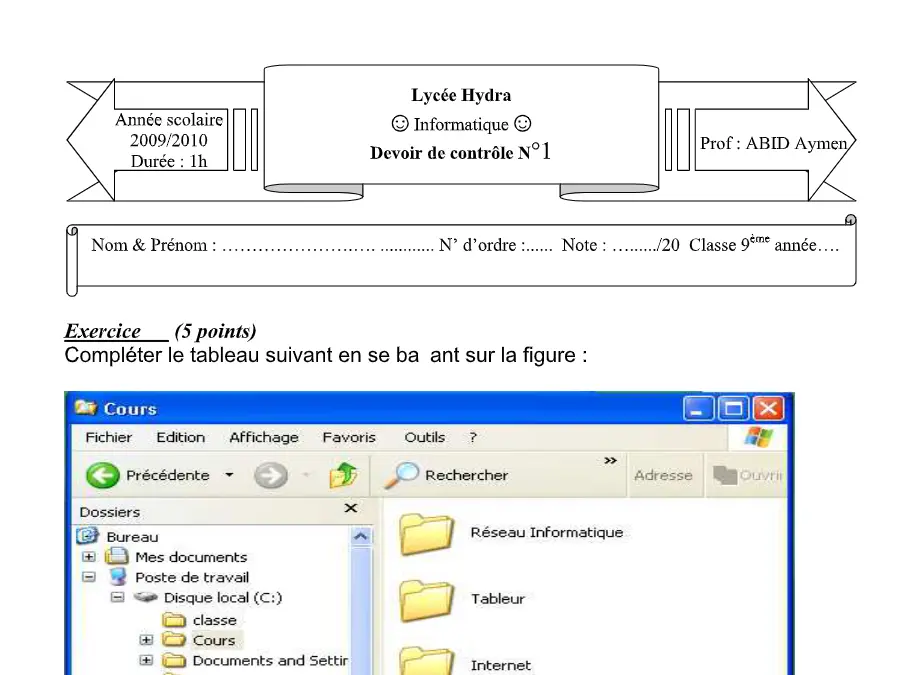Open the Outils menu
The height and width of the screenshot is (675, 900).
(425, 437)
